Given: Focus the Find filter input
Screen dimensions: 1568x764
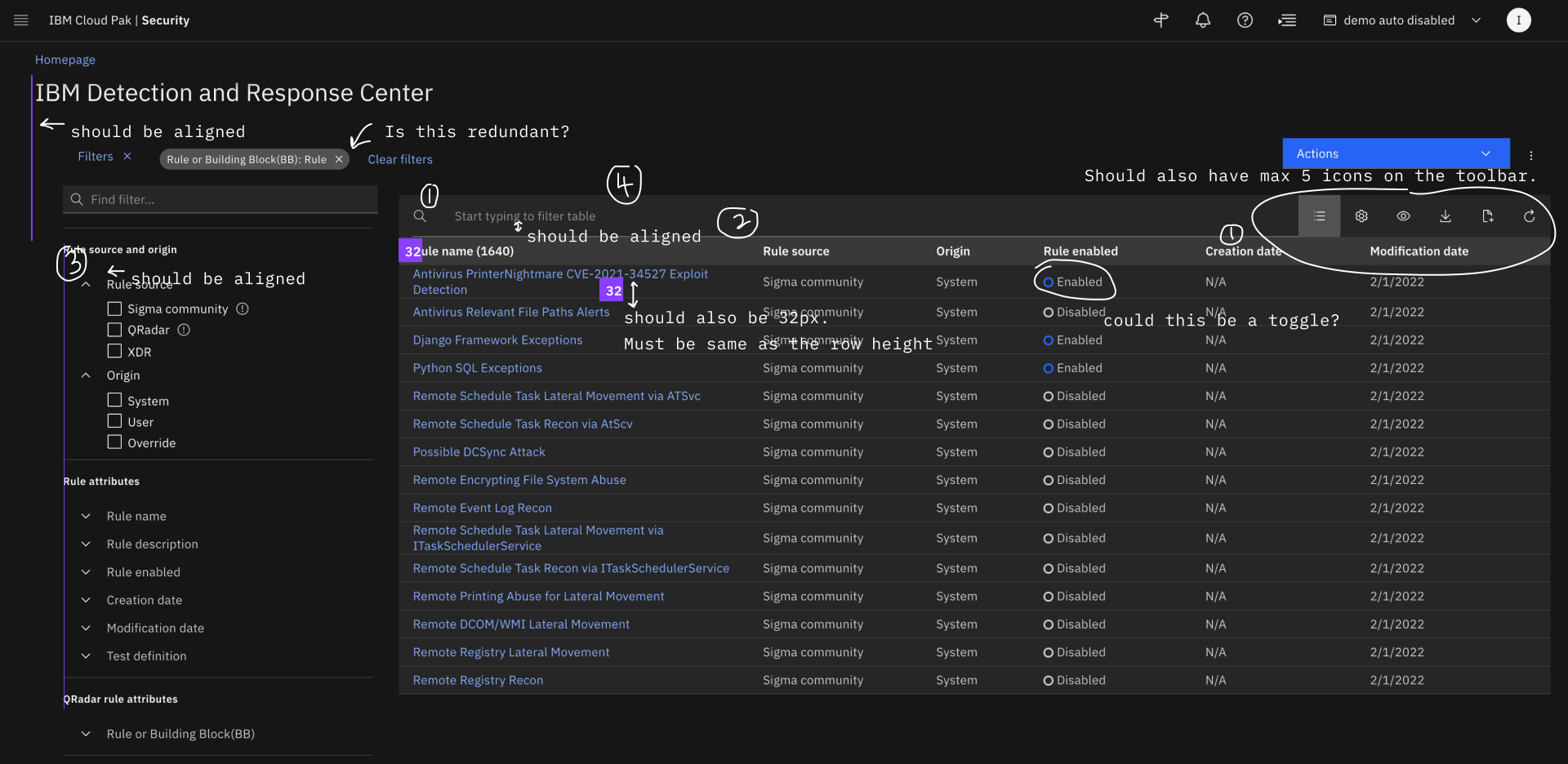Looking at the screenshot, I should click(x=220, y=199).
